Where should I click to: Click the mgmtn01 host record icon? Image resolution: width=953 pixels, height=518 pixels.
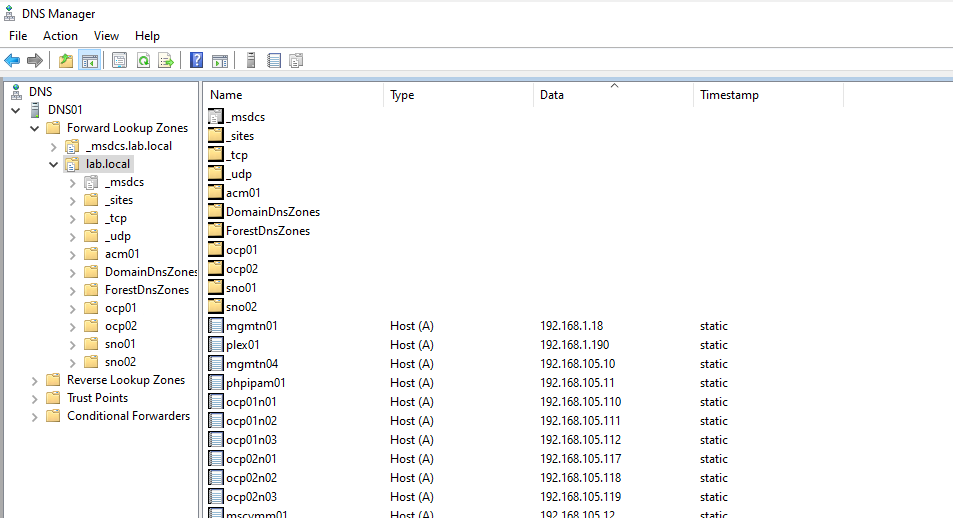pos(215,325)
